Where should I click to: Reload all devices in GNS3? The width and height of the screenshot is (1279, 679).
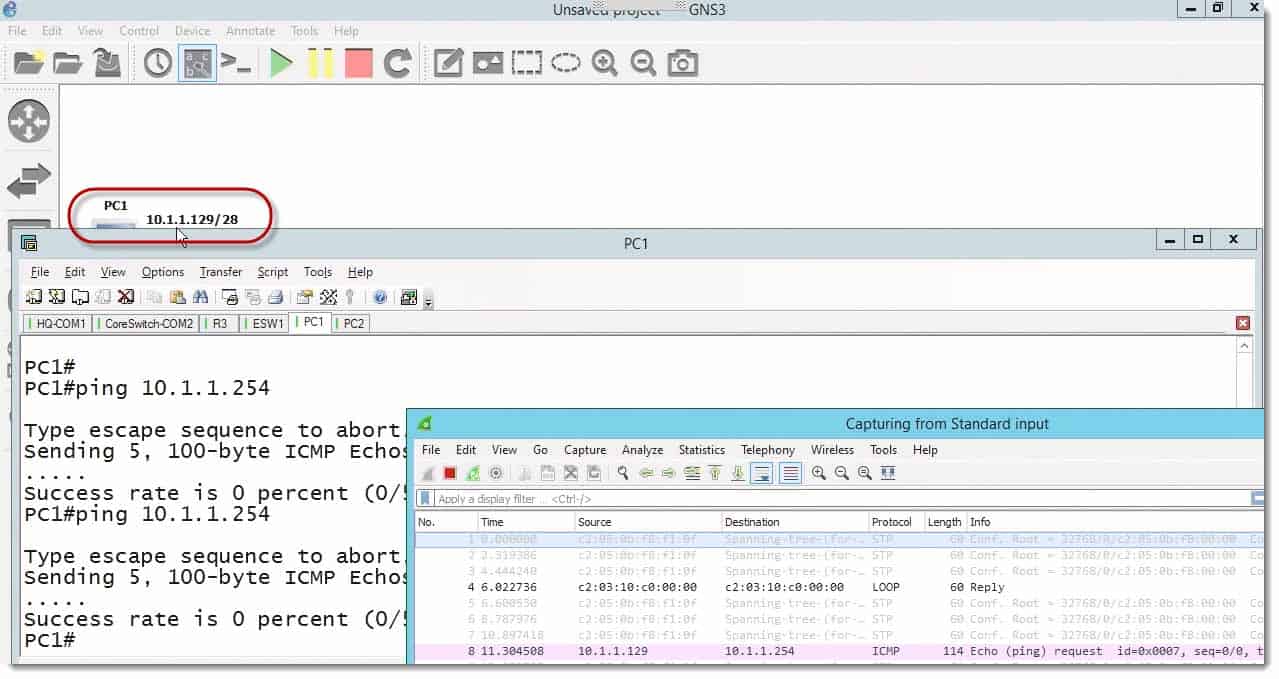click(x=398, y=64)
